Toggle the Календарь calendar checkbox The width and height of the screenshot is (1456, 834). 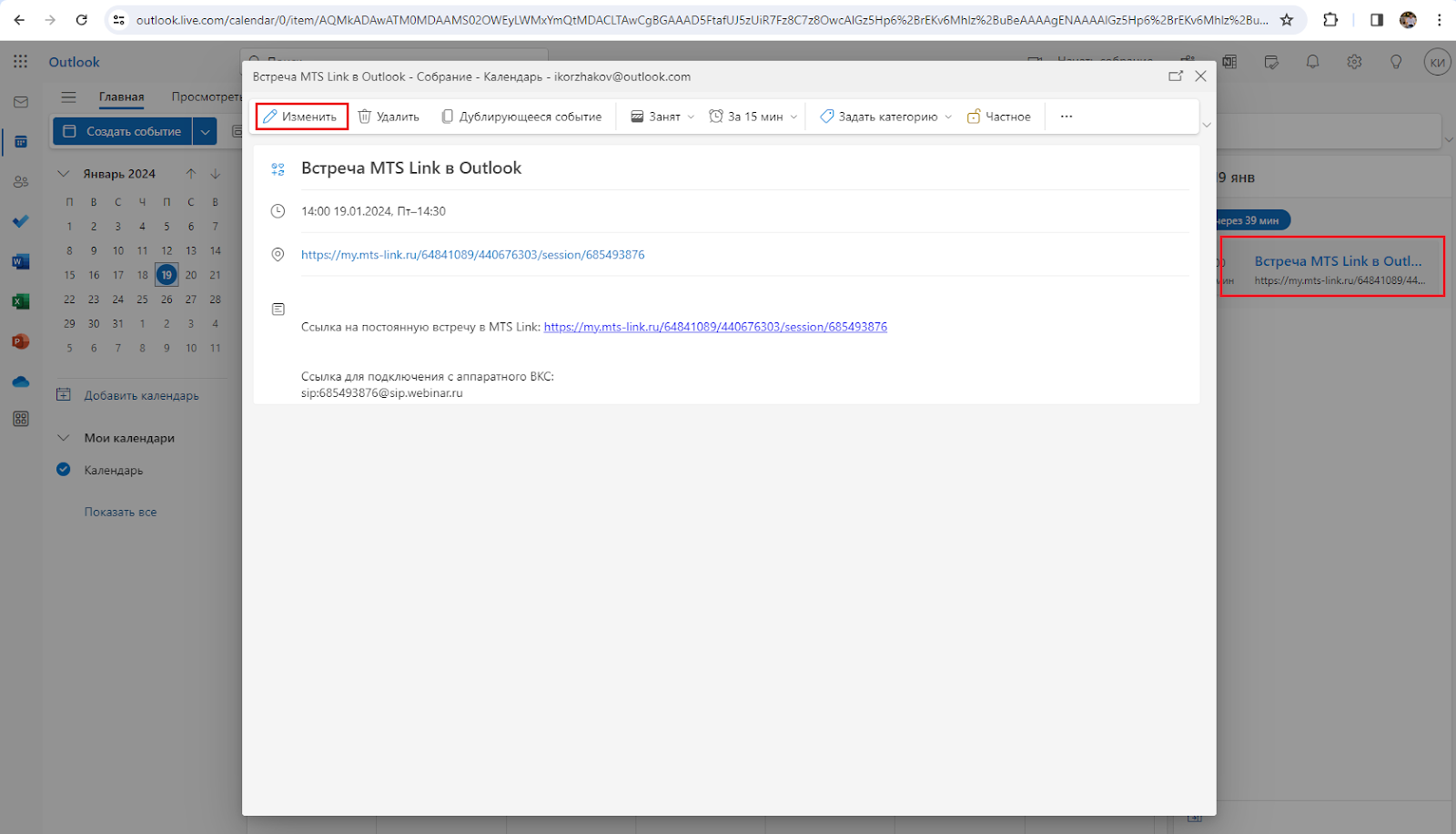pyautogui.click(x=64, y=470)
